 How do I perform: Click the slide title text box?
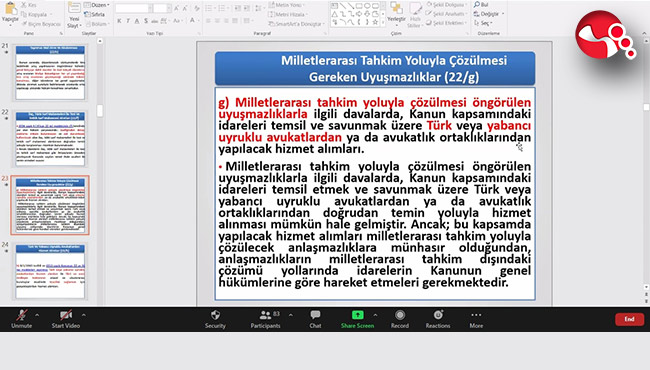coord(375,68)
